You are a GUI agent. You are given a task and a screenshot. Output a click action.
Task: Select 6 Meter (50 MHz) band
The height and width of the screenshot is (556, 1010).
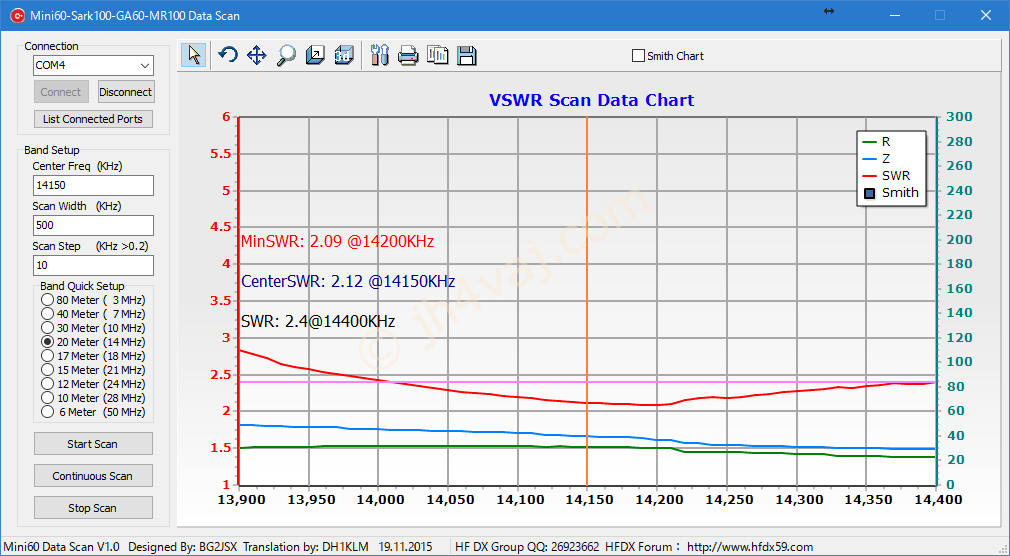93,412
